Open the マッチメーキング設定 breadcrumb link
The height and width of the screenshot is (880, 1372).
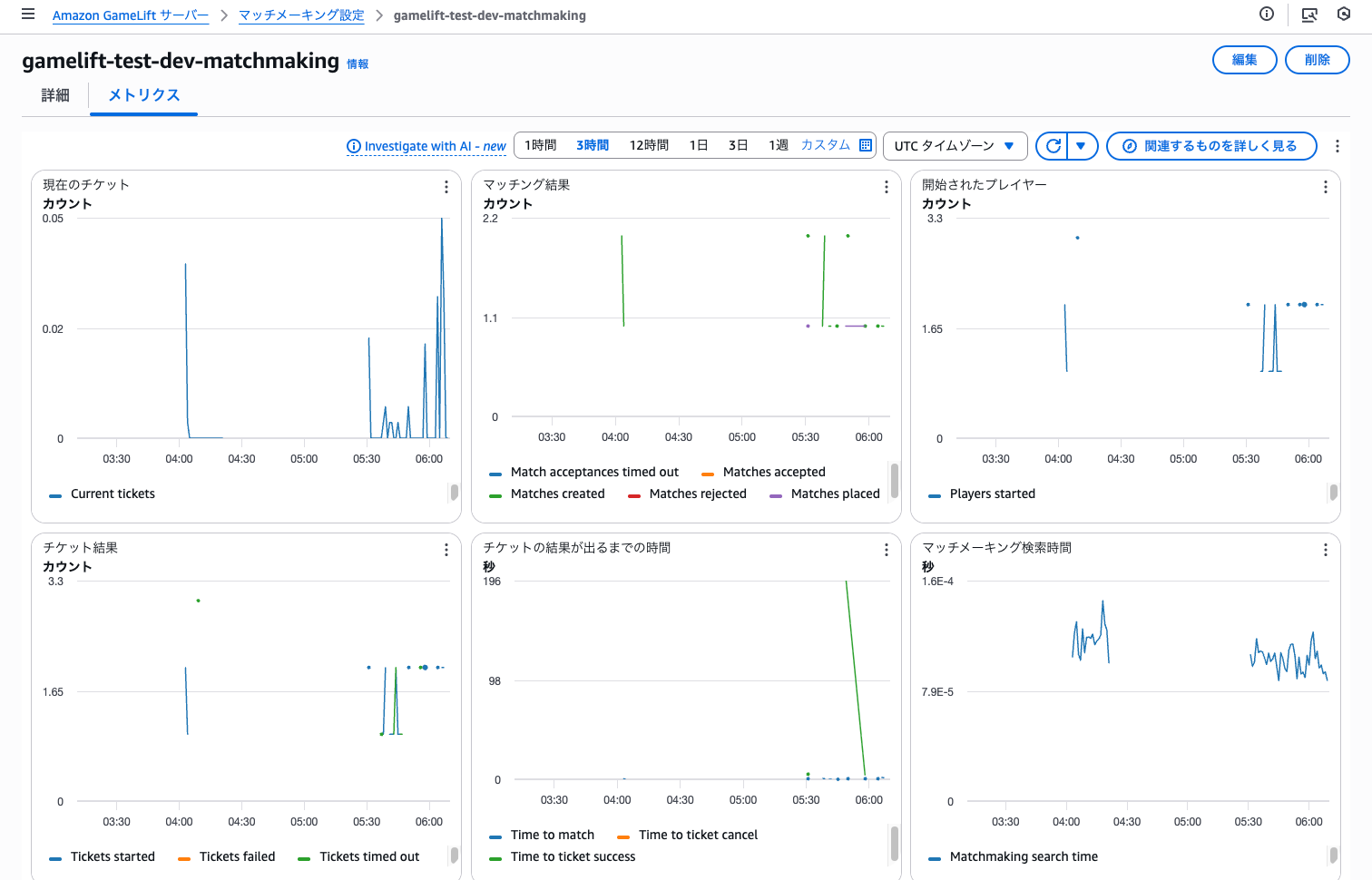coord(301,15)
